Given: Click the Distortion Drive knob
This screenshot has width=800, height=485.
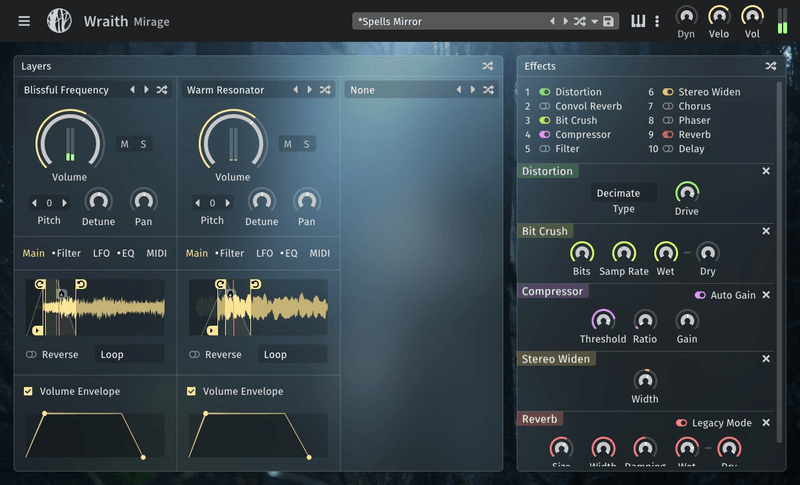Looking at the screenshot, I should pyautogui.click(x=687, y=192).
